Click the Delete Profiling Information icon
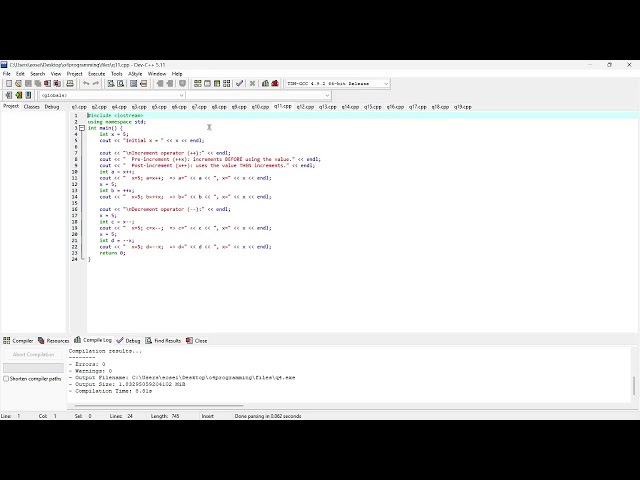640x480 pixels. pyautogui.click(x=275, y=83)
